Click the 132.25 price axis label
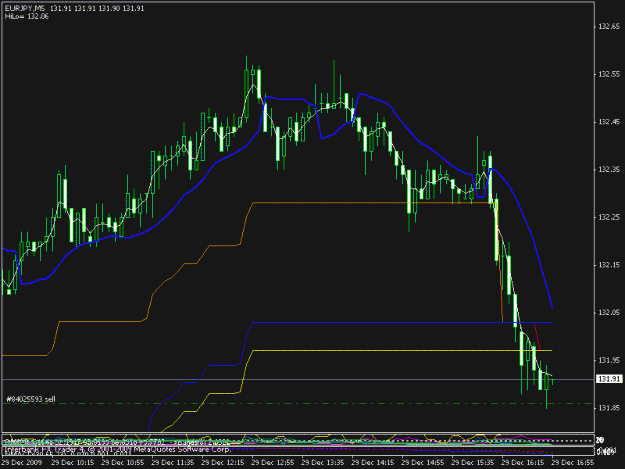 click(x=609, y=217)
